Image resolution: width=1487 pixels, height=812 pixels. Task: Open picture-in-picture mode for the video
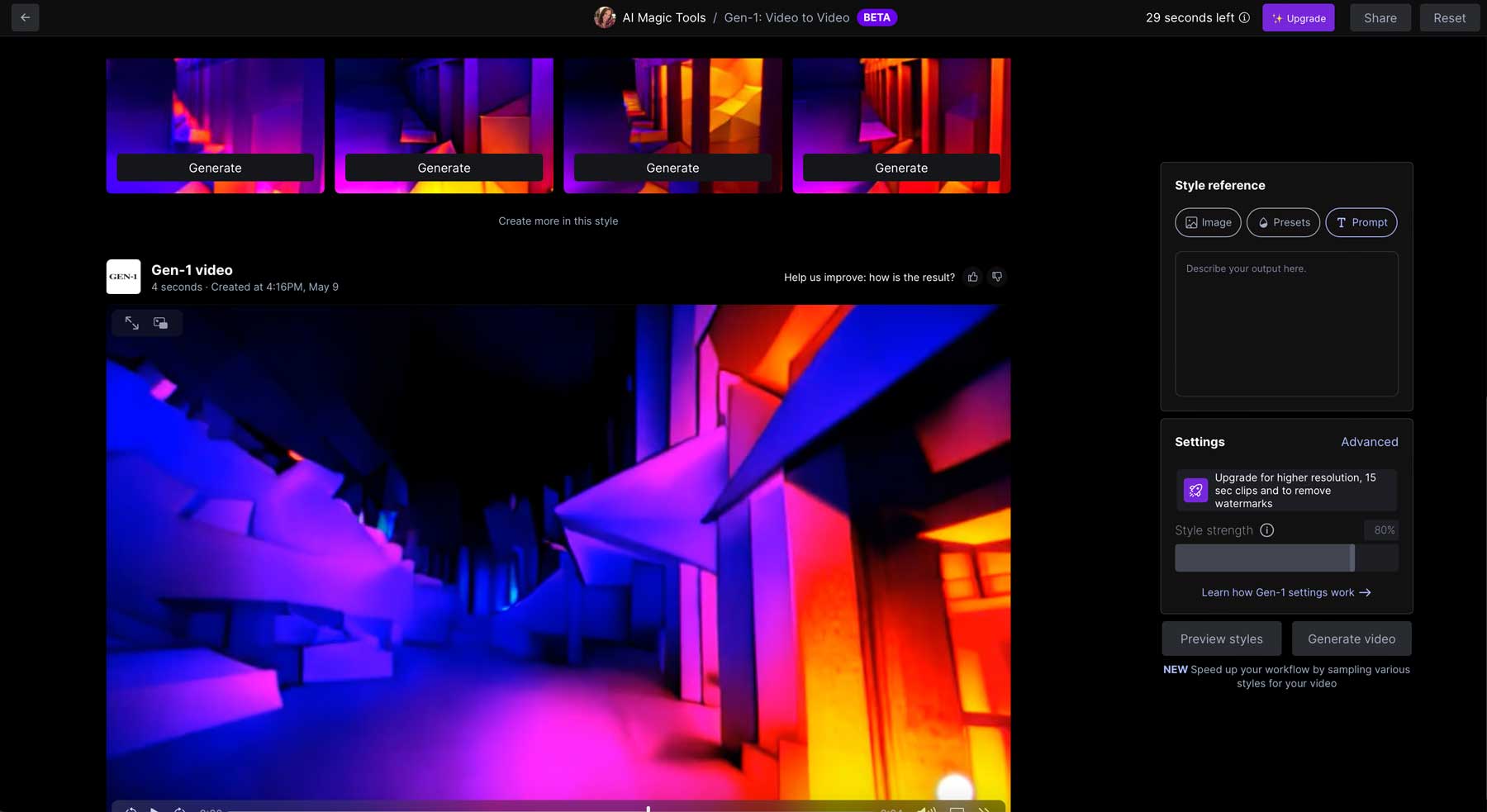click(x=161, y=322)
